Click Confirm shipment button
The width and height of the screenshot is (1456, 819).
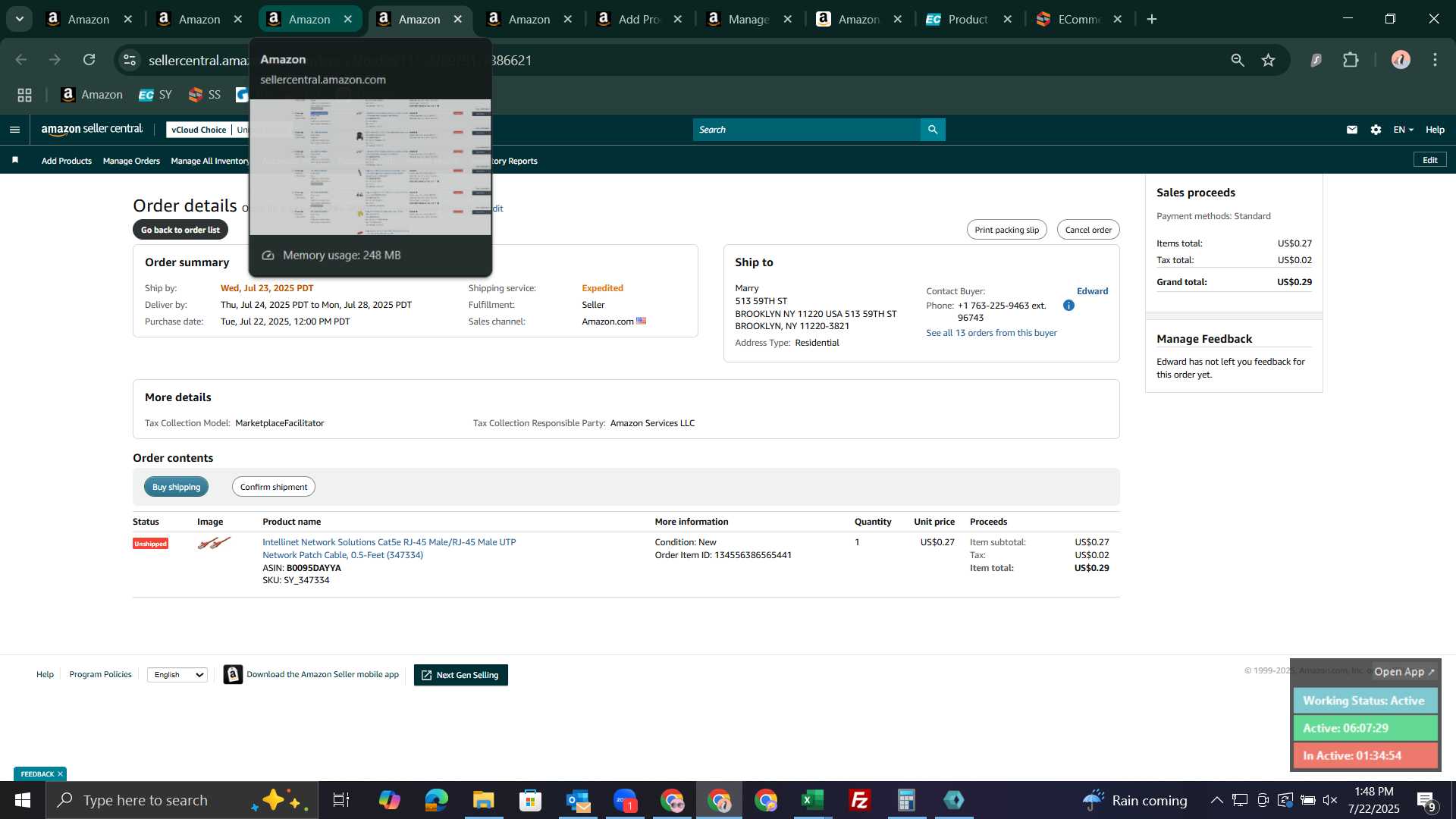274,487
